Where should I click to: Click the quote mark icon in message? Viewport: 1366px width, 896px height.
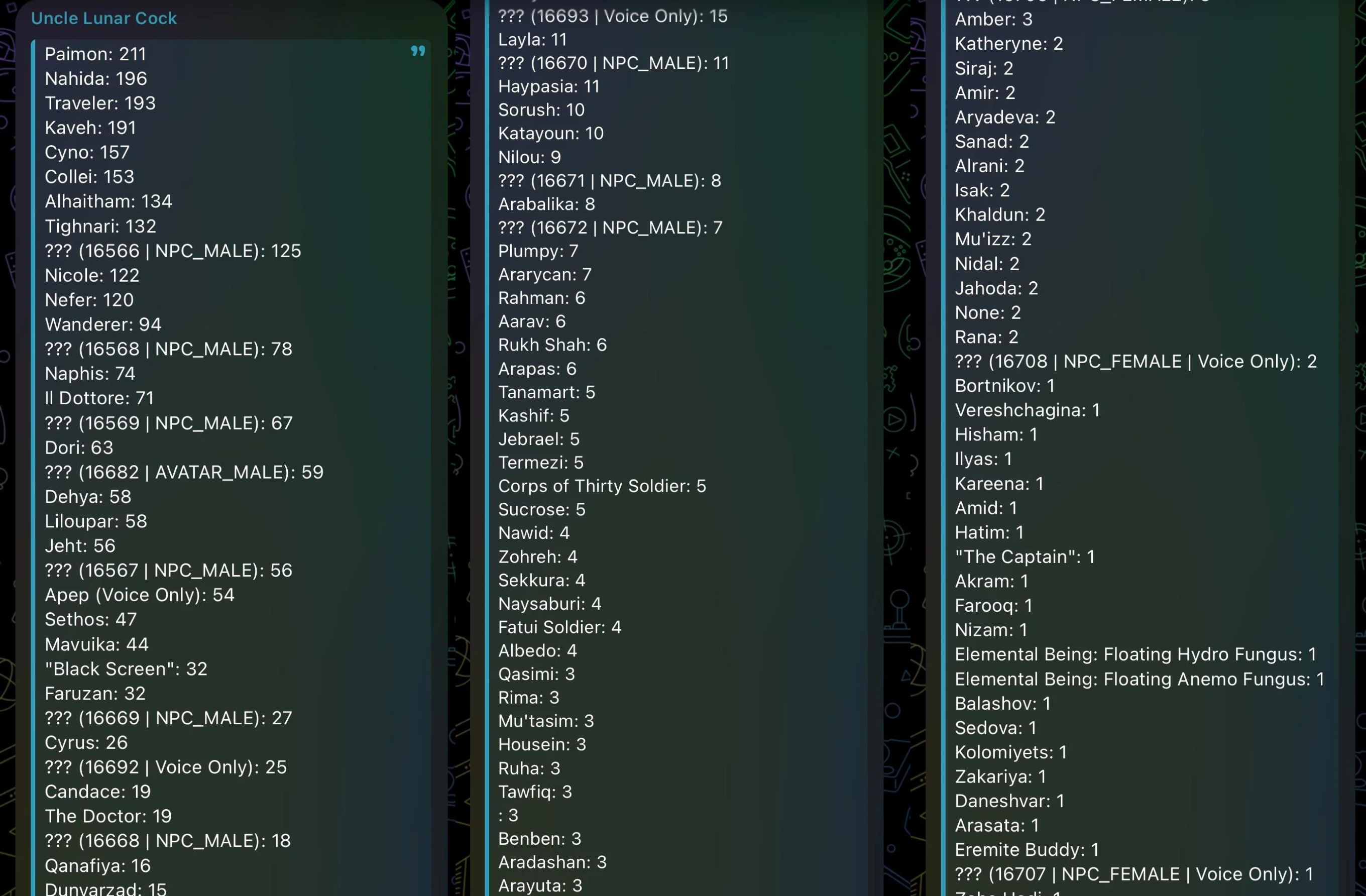click(418, 52)
